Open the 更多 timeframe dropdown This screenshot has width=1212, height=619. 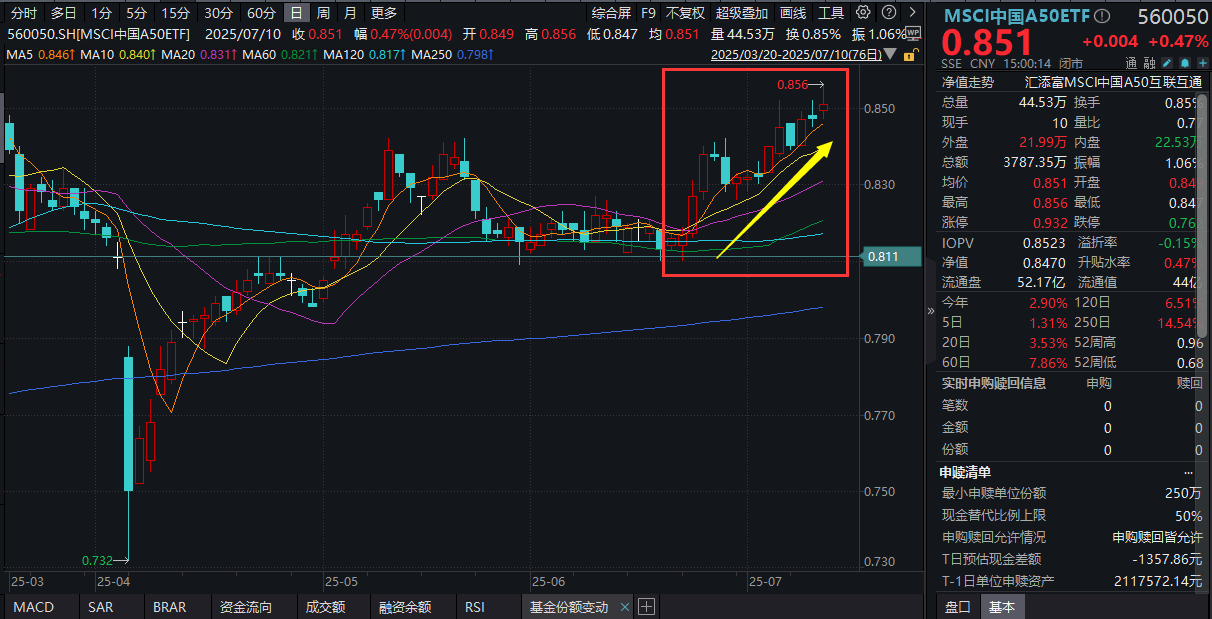click(x=381, y=13)
